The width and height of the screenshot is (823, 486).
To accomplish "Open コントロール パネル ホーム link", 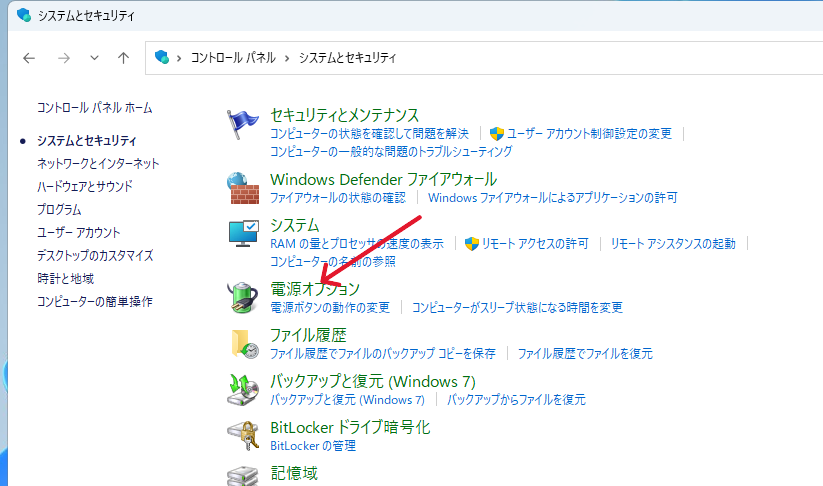I will click(94, 107).
